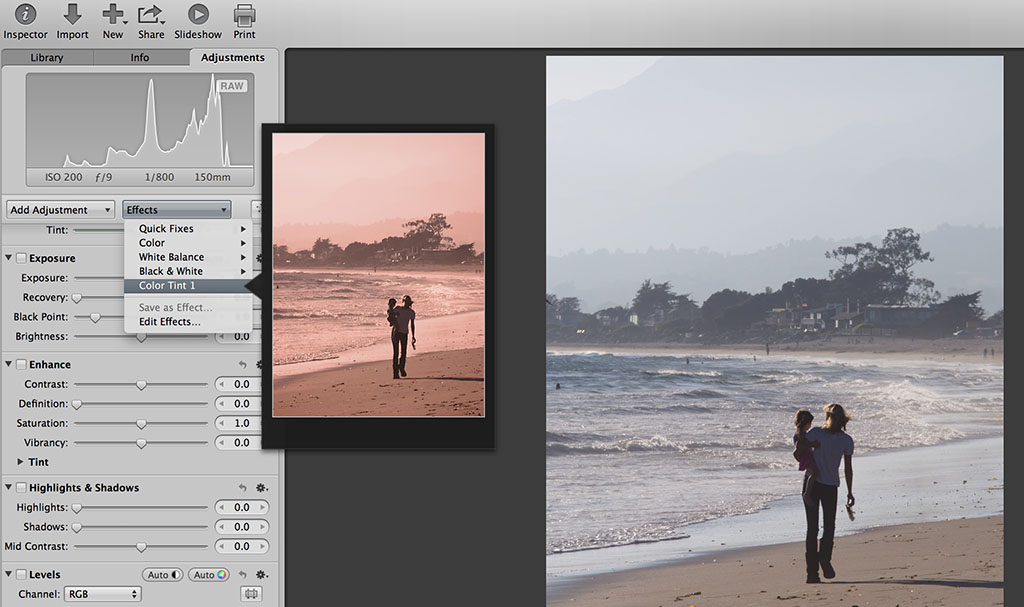This screenshot has width=1024, height=607.
Task: Click the Auto luminance Levels button
Action: tap(163, 575)
